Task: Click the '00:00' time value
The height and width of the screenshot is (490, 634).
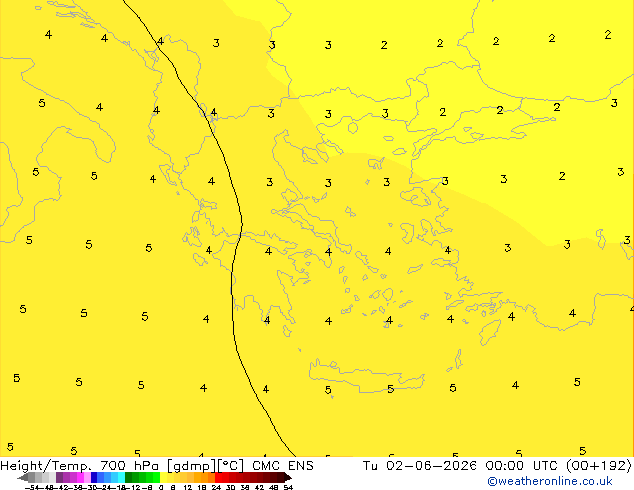Action: coord(505,466)
